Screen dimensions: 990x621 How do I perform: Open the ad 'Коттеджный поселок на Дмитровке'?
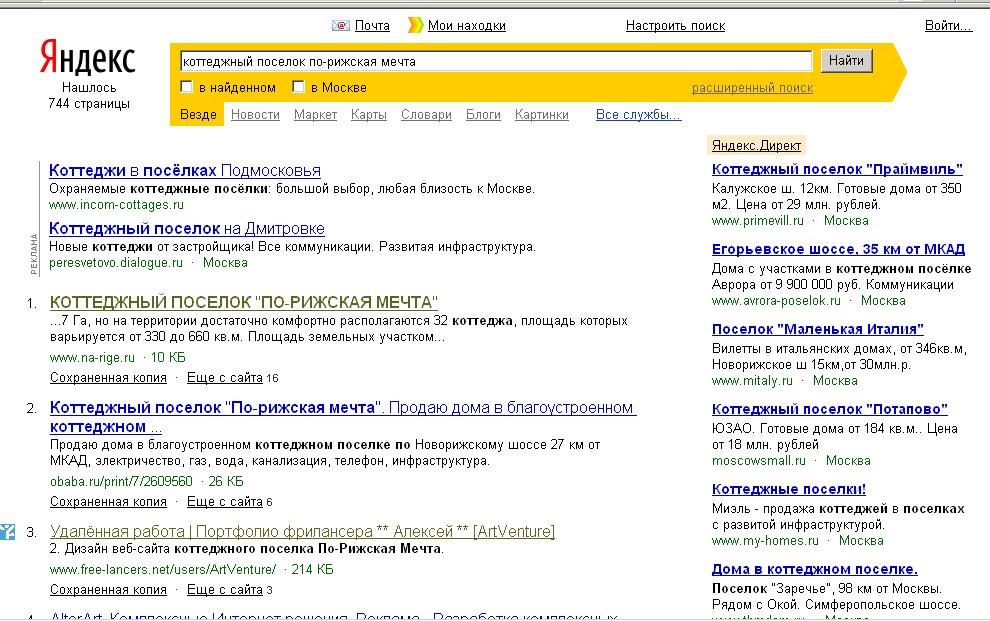pos(187,228)
